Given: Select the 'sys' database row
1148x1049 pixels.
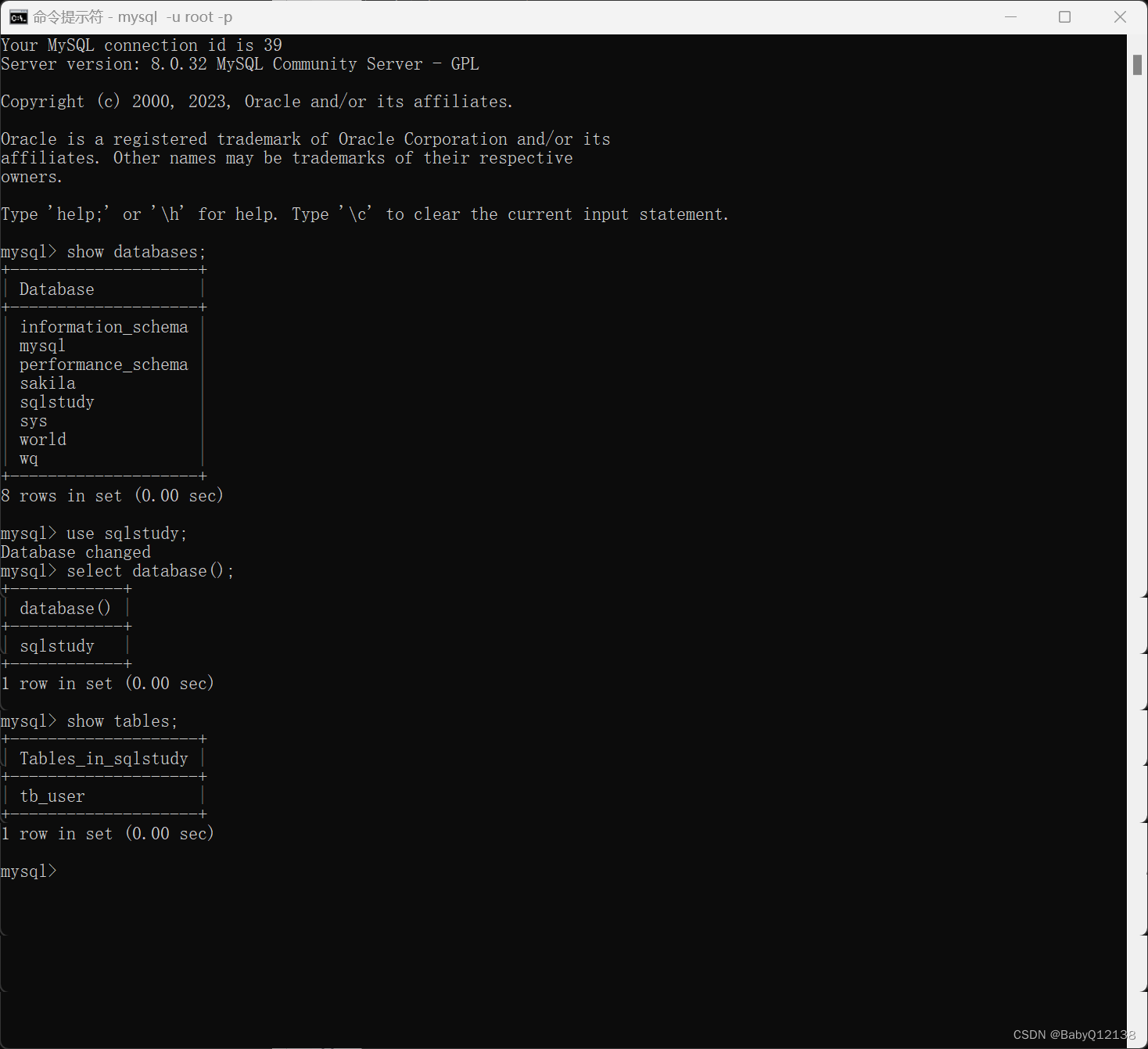Looking at the screenshot, I should 34,421.
